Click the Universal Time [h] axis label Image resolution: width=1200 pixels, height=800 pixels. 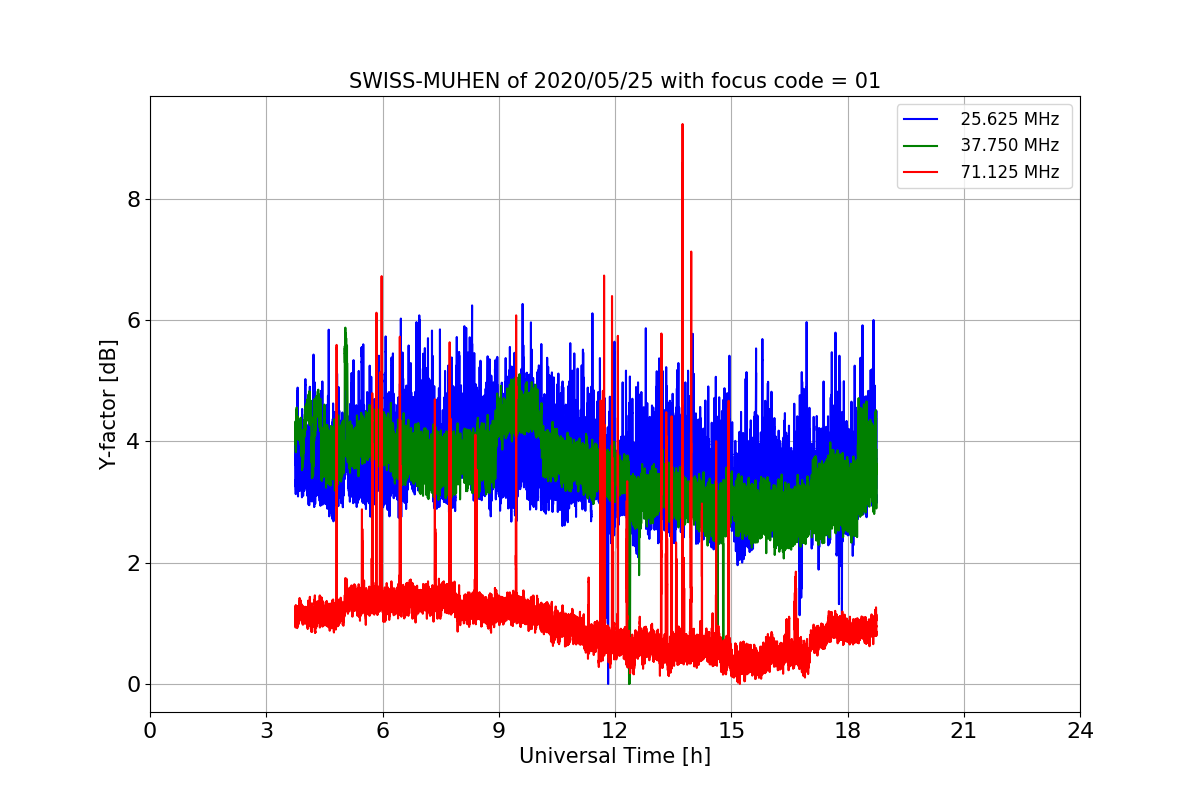click(x=614, y=756)
